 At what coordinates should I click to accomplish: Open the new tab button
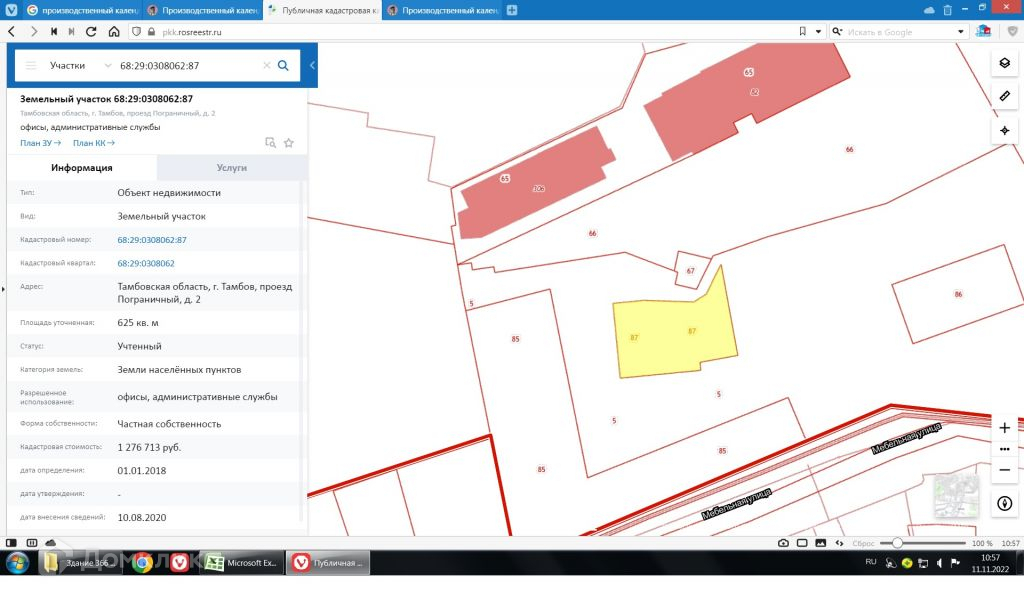click(512, 10)
